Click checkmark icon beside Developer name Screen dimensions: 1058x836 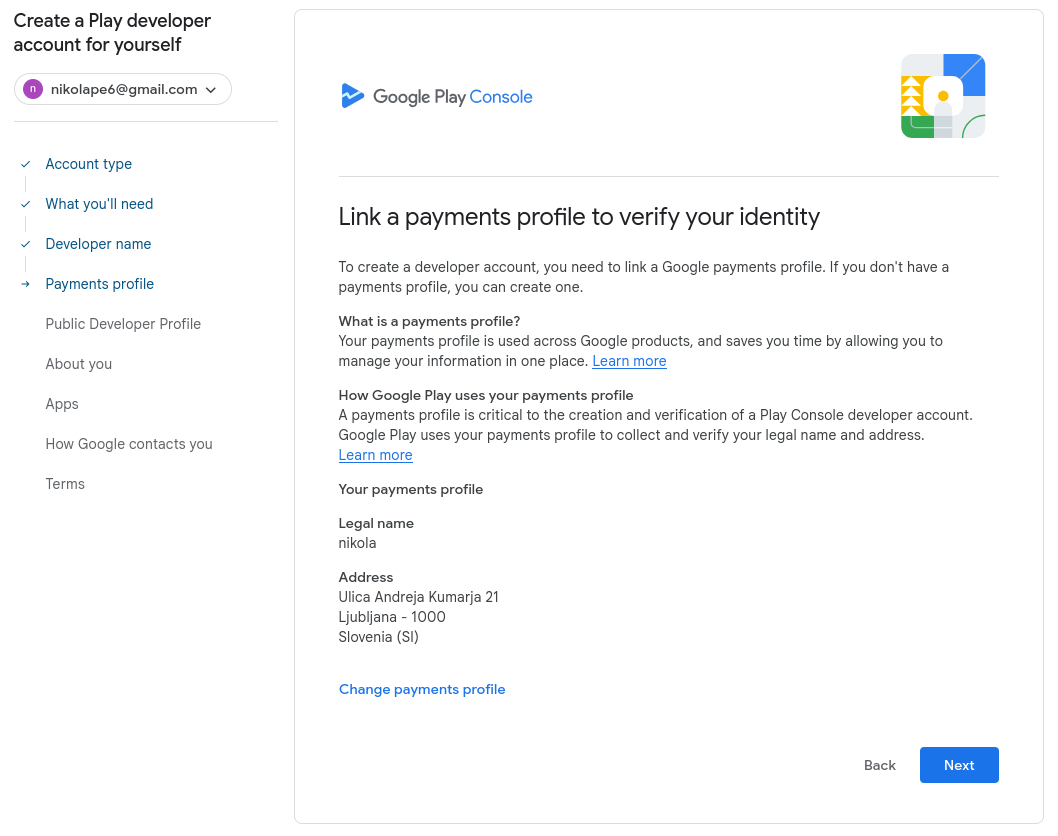point(26,244)
